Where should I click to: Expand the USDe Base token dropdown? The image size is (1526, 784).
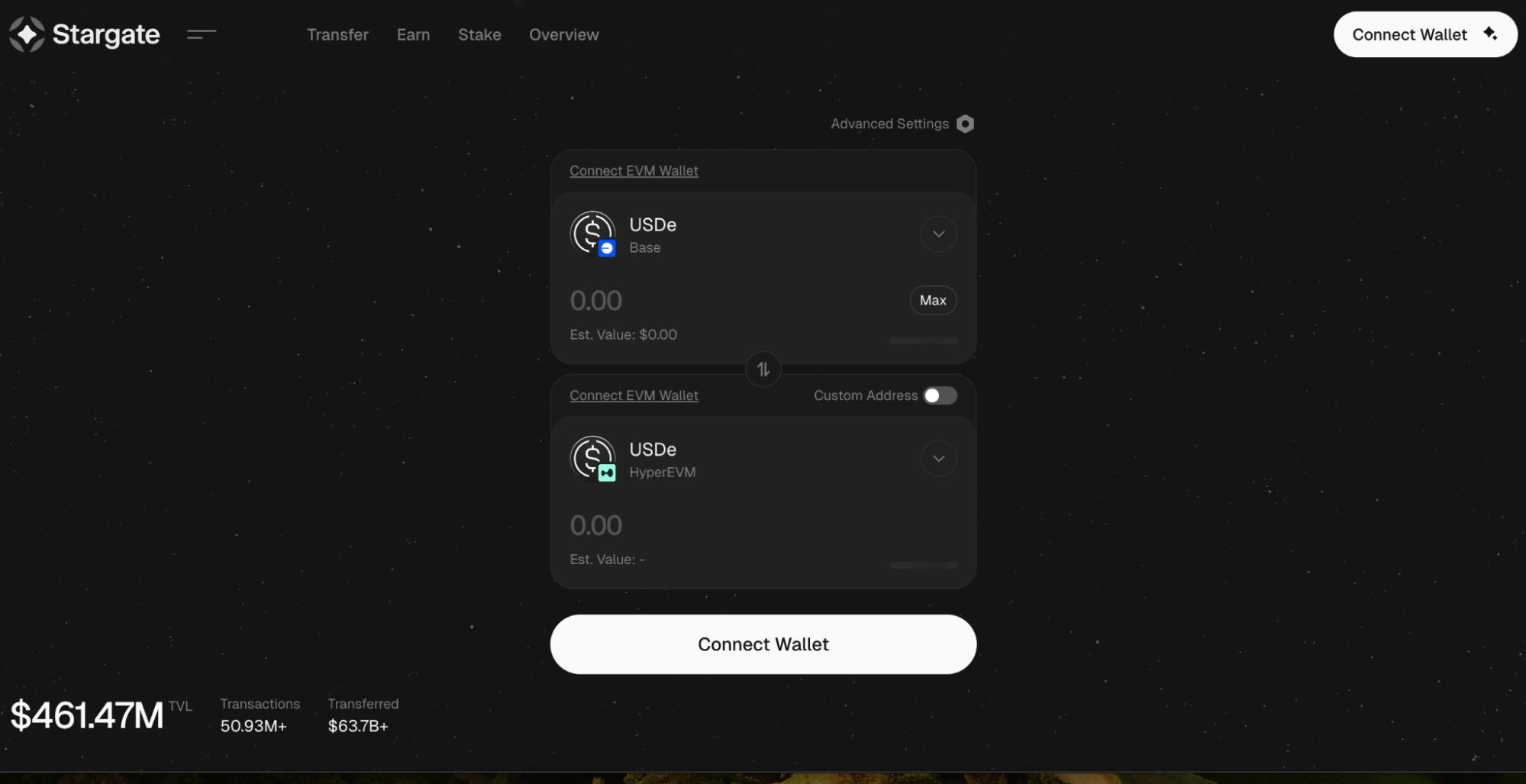point(939,234)
